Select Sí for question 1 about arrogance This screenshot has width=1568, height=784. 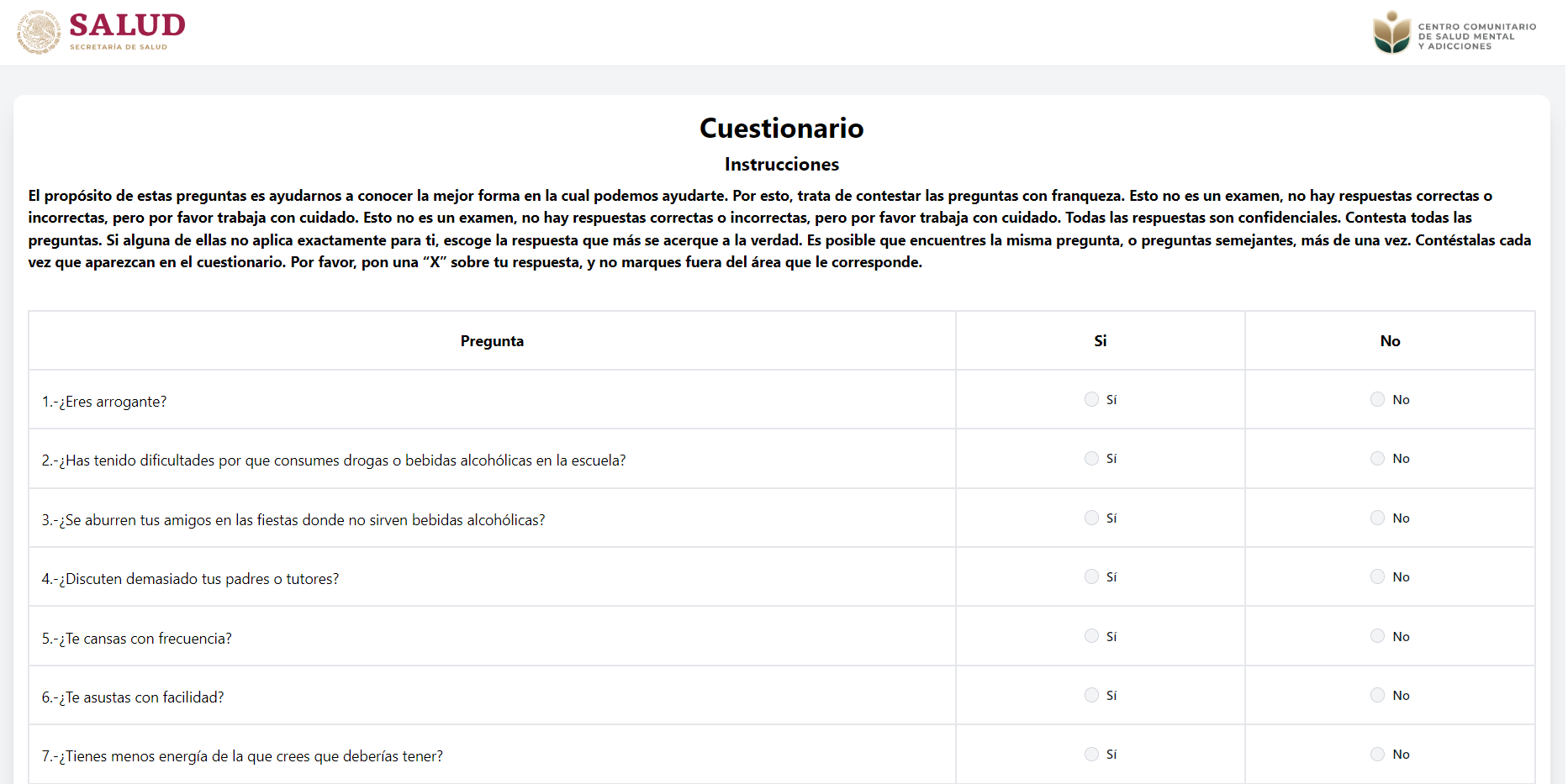point(1091,399)
